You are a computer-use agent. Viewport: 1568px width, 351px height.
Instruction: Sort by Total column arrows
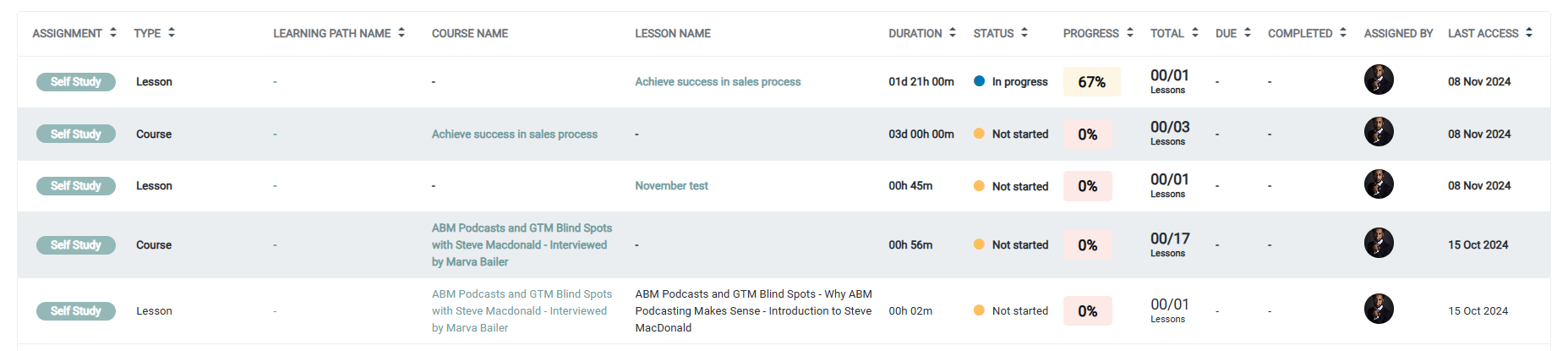pyautogui.click(x=1195, y=33)
